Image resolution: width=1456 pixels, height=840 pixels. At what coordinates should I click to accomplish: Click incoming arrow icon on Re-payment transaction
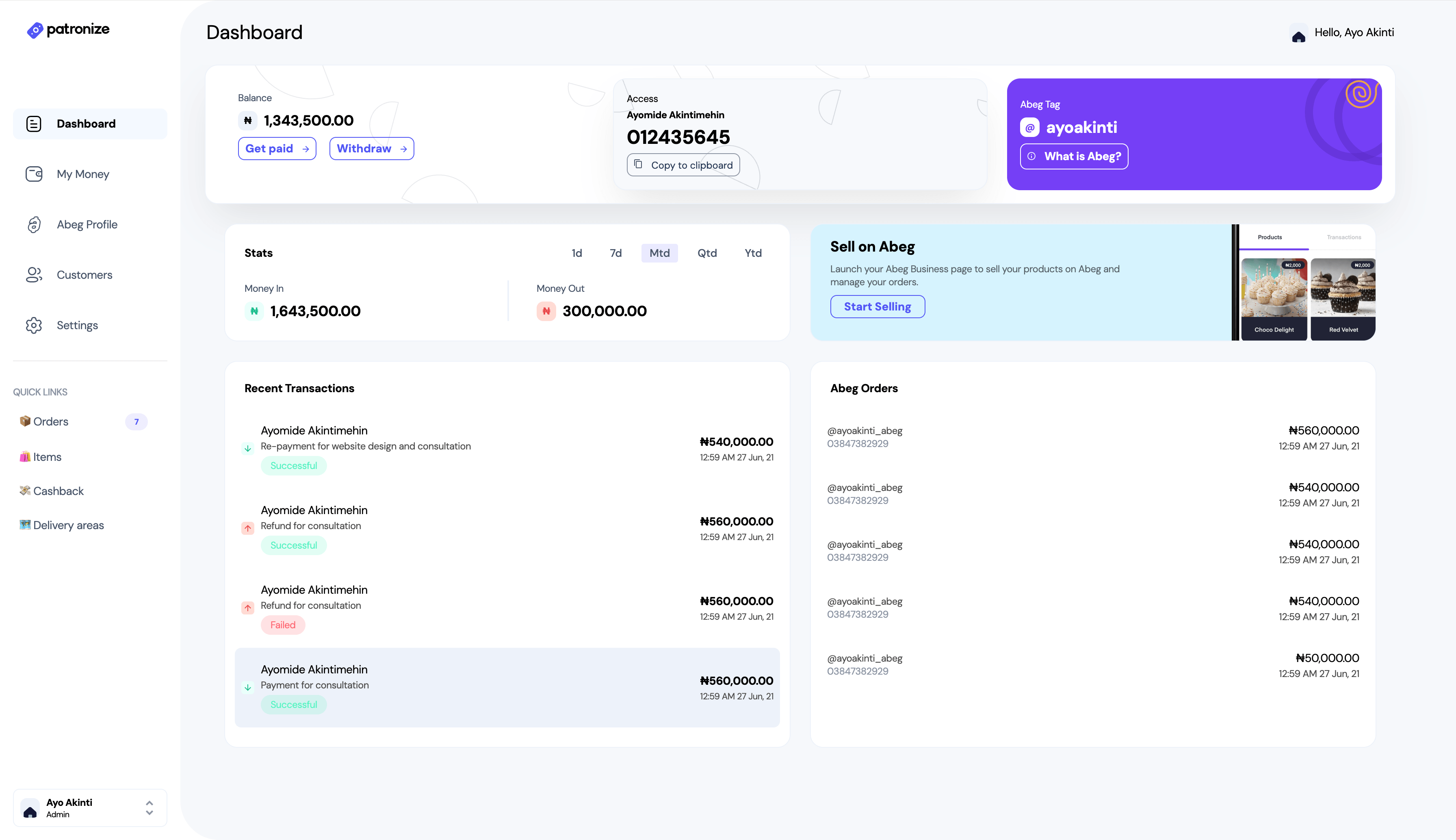247,448
